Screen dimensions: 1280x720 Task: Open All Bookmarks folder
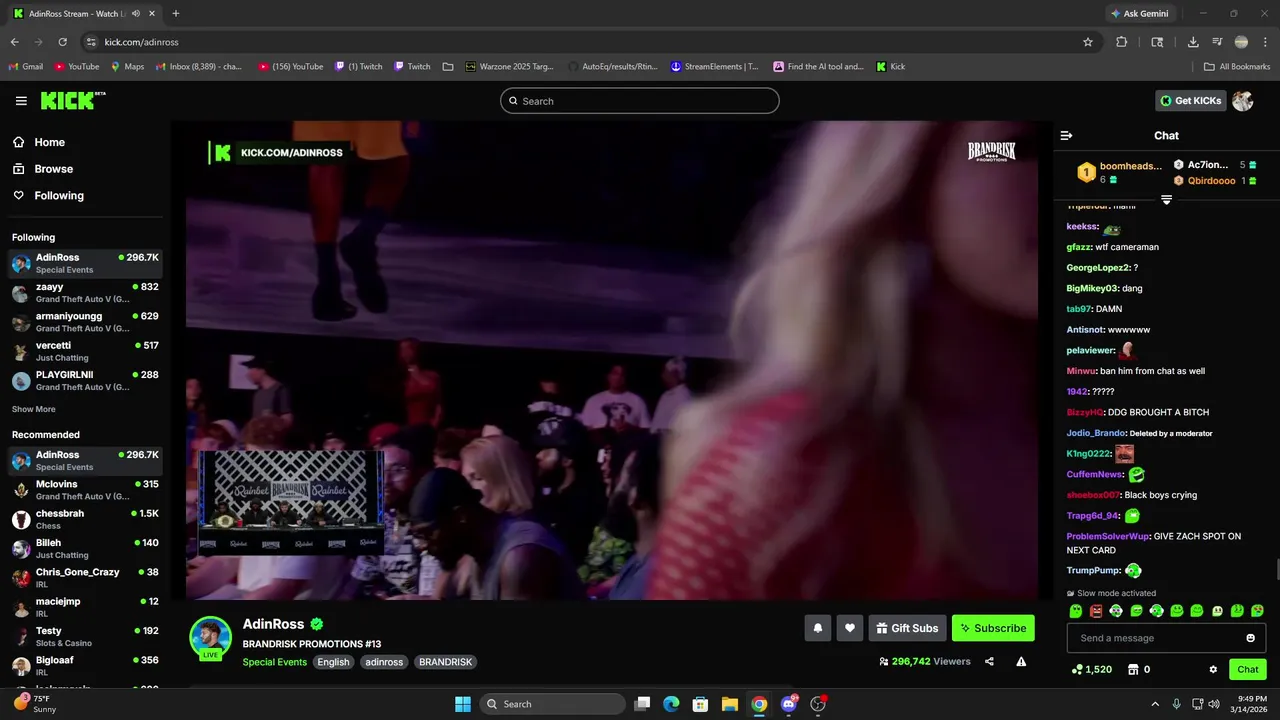point(1237,67)
